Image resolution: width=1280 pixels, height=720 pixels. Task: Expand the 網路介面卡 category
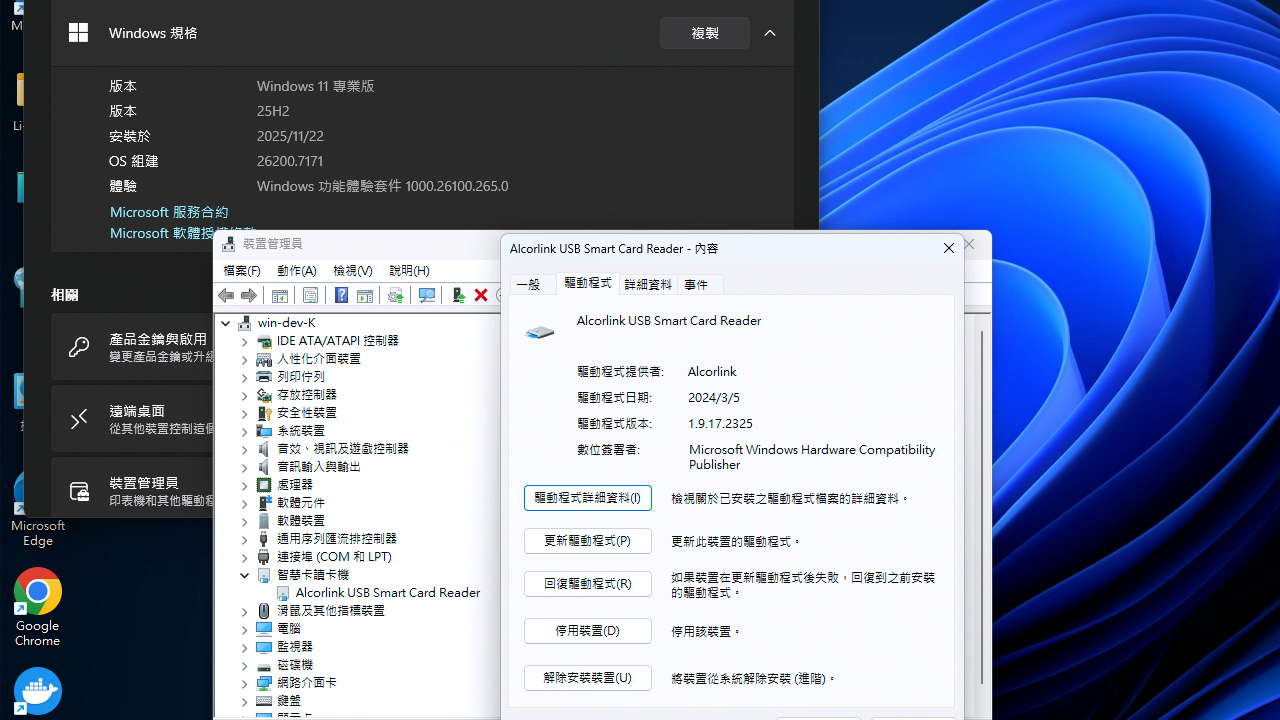pos(244,682)
